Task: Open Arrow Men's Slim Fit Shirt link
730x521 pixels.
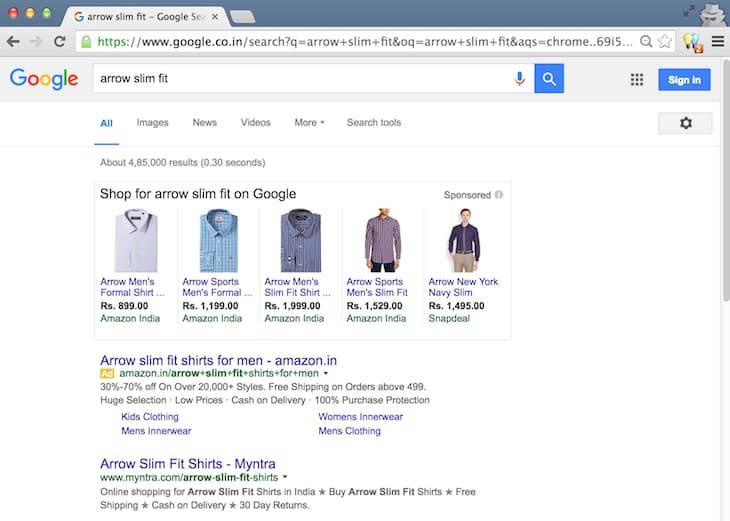Action: click(x=297, y=287)
